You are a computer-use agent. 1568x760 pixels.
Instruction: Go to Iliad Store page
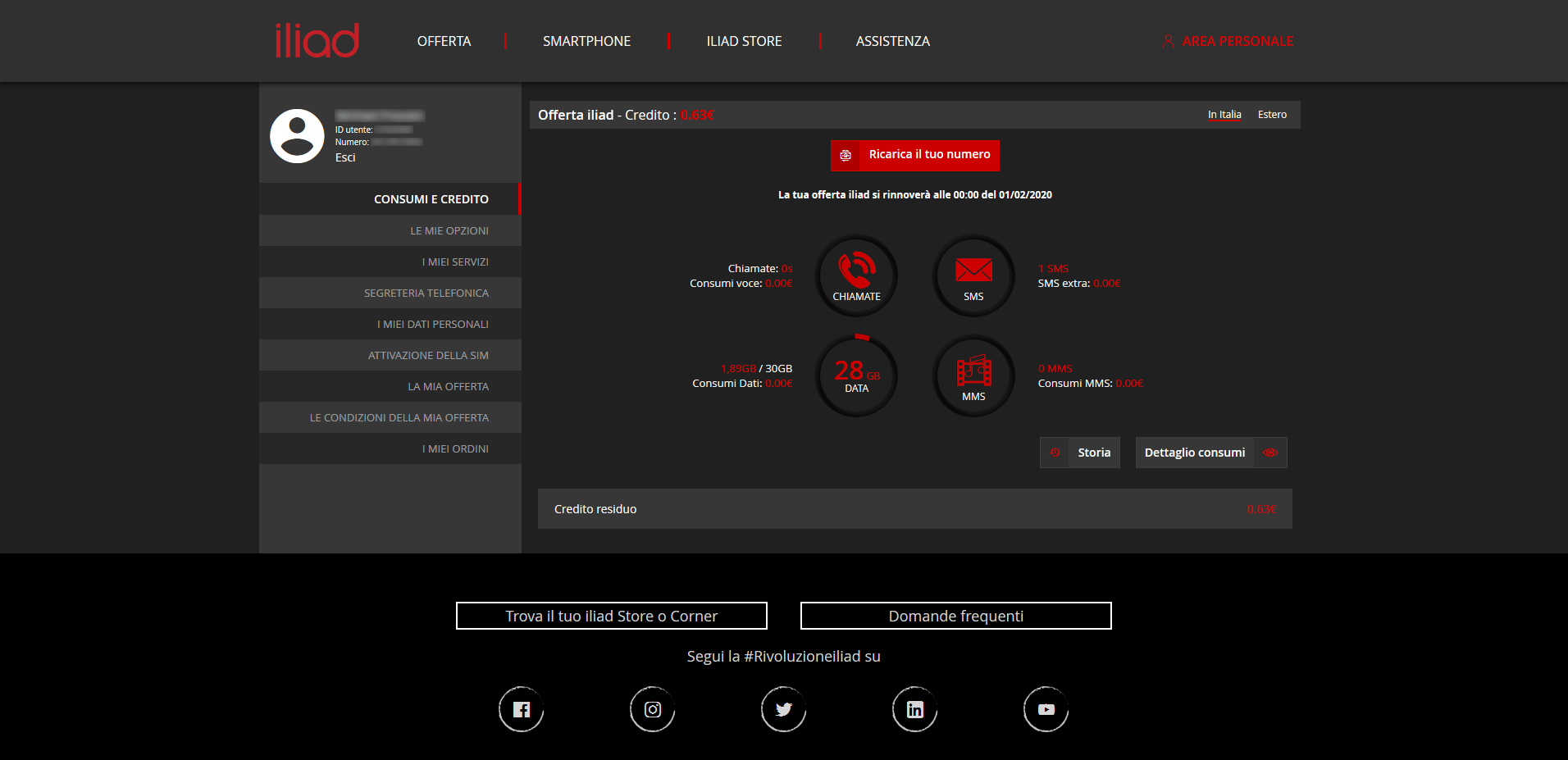[744, 41]
